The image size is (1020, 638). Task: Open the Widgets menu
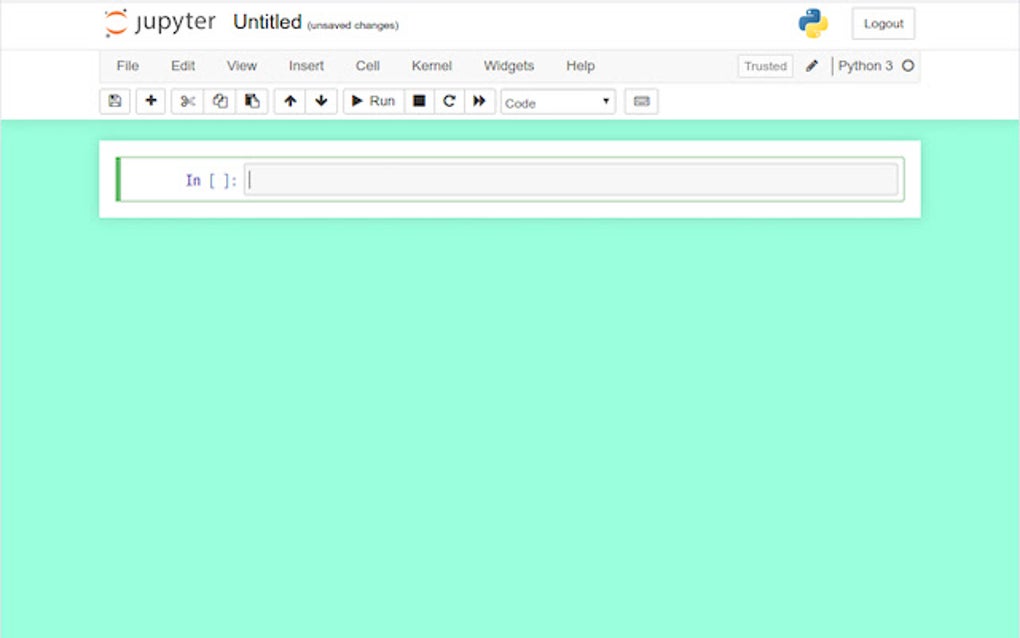point(508,66)
